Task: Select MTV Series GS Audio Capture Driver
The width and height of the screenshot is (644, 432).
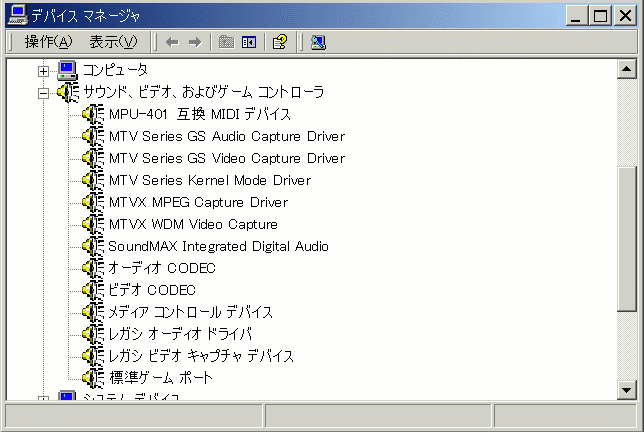Action: [226, 136]
